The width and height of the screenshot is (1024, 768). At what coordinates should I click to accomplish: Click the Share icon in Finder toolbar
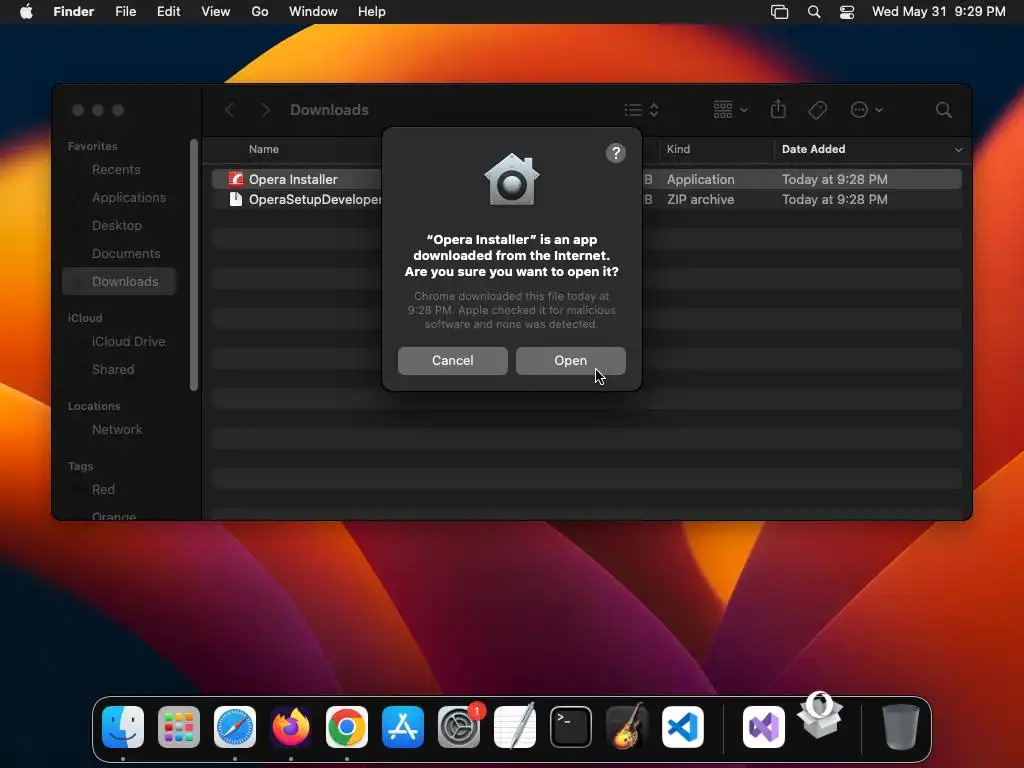pos(778,109)
